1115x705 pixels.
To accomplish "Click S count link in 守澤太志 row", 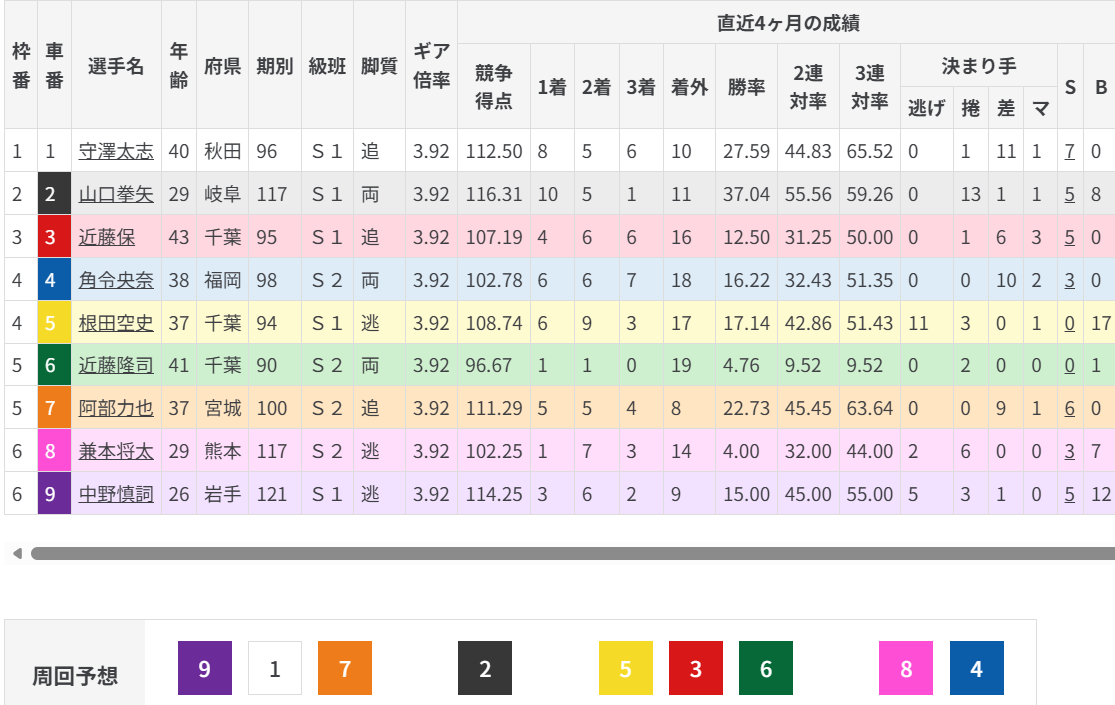I will (1070, 152).
